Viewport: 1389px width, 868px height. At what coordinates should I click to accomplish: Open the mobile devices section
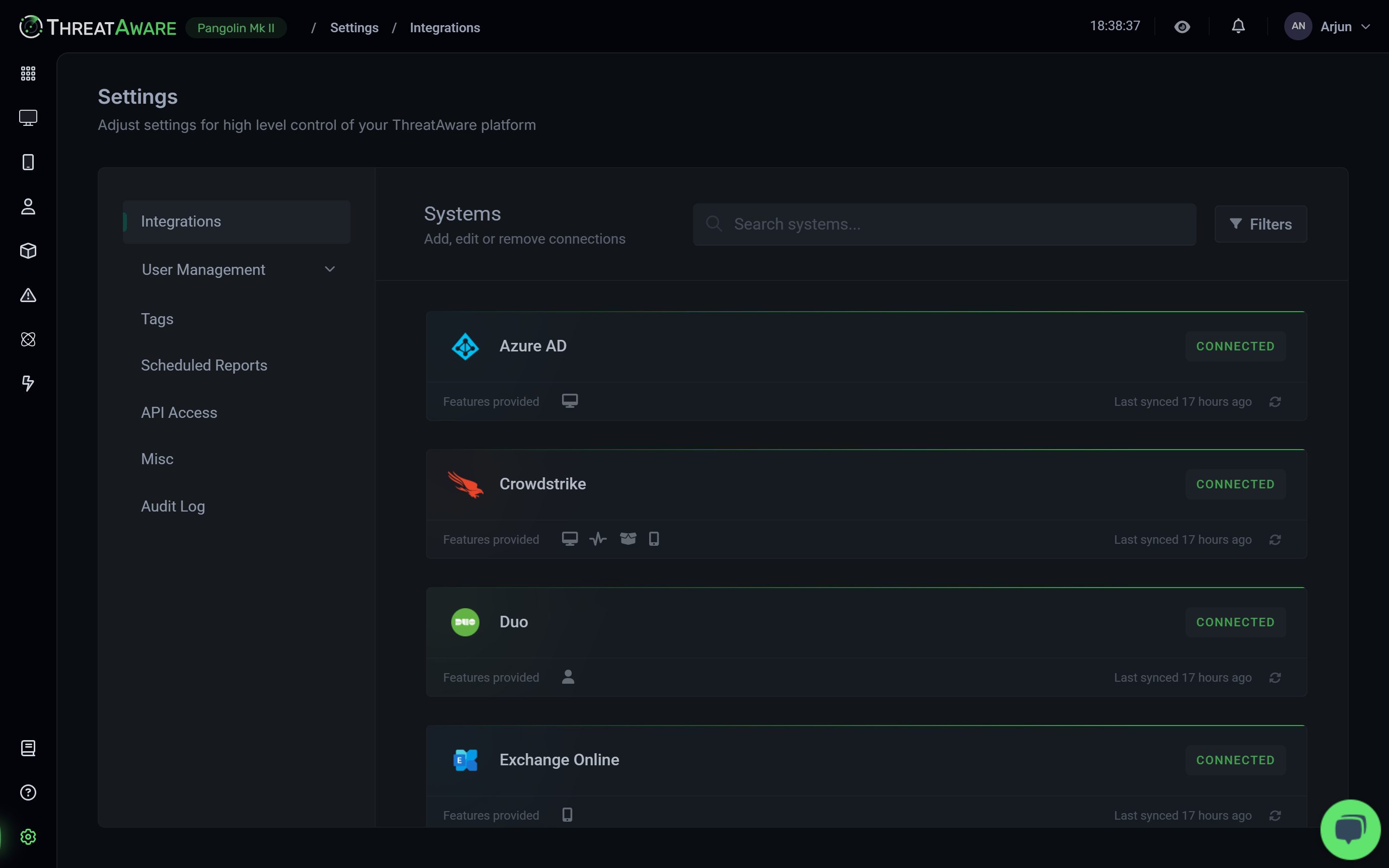tap(28, 162)
